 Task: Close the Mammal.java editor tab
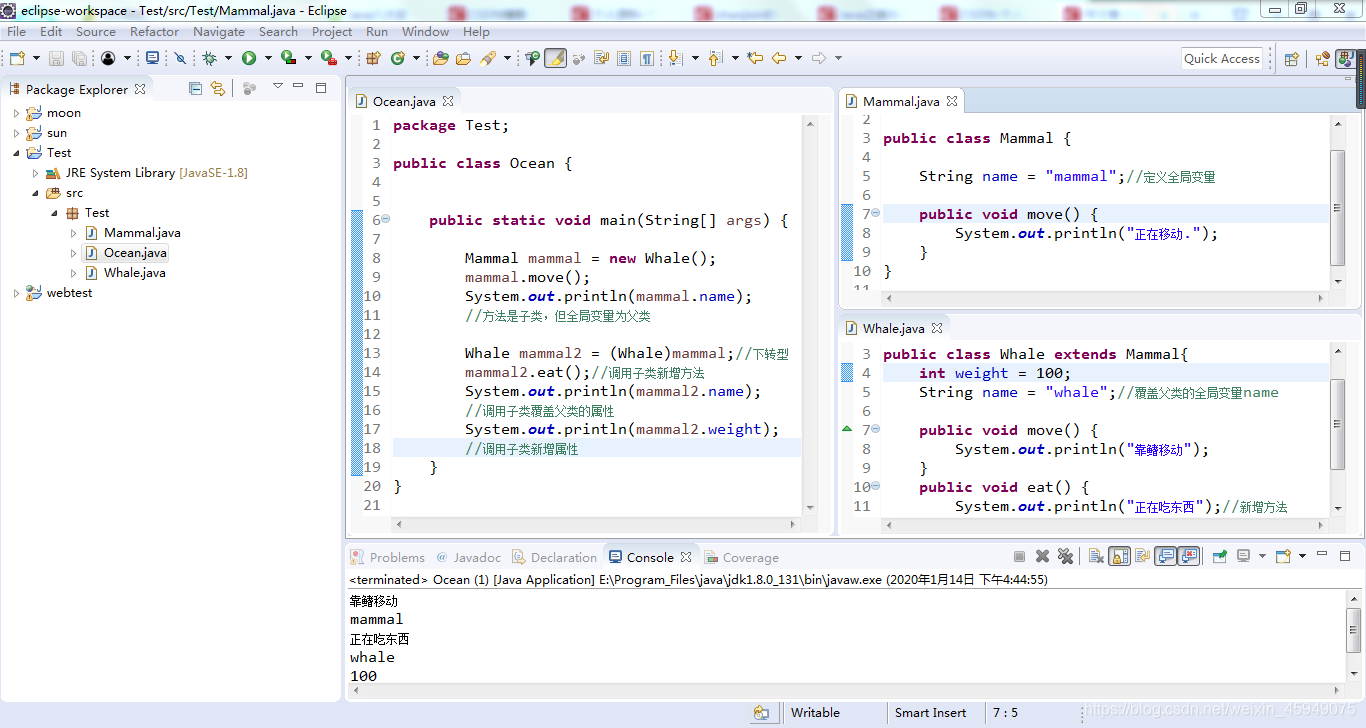pyautogui.click(x=952, y=101)
